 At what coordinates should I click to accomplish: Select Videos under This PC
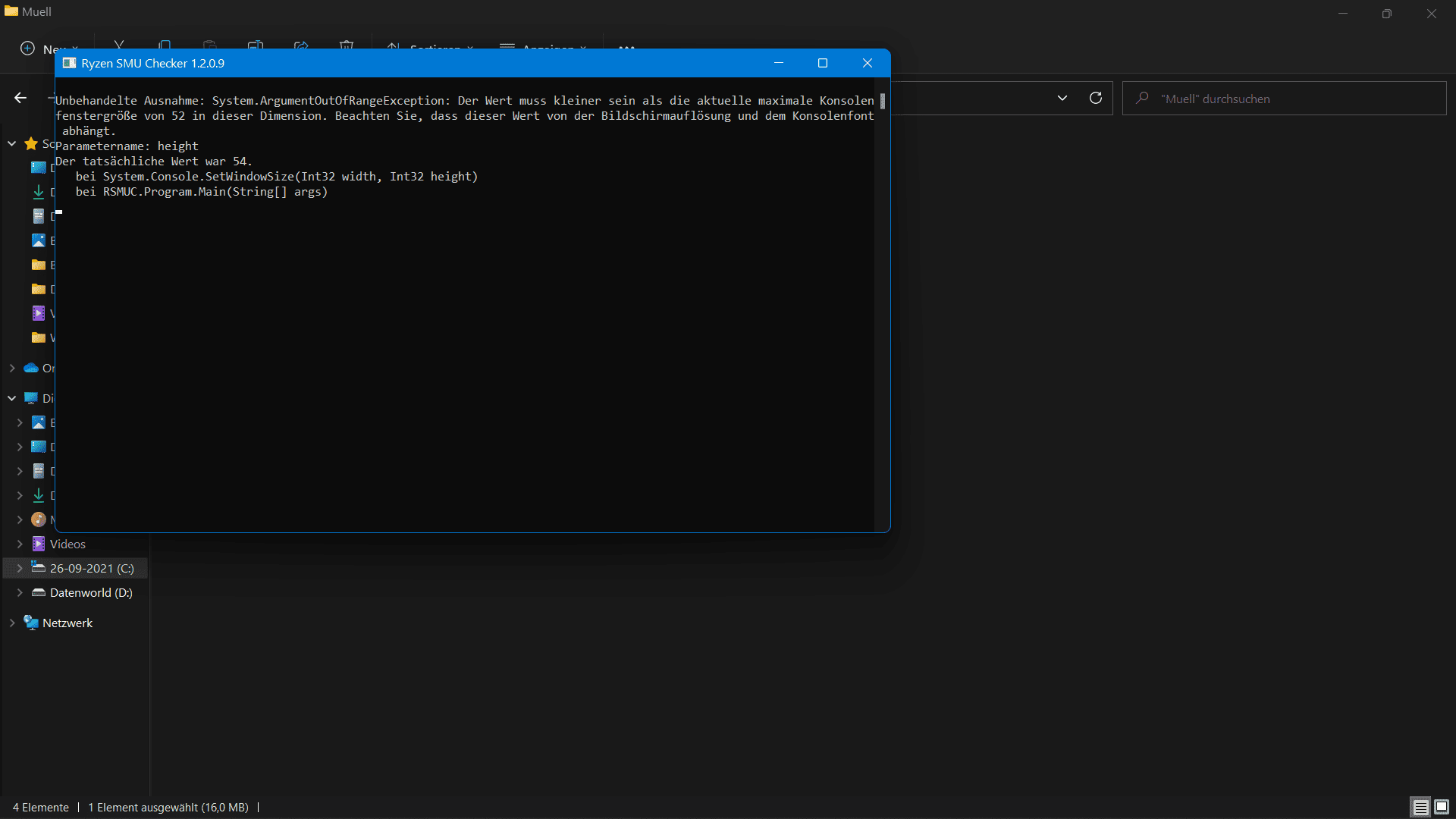coord(67,544)
